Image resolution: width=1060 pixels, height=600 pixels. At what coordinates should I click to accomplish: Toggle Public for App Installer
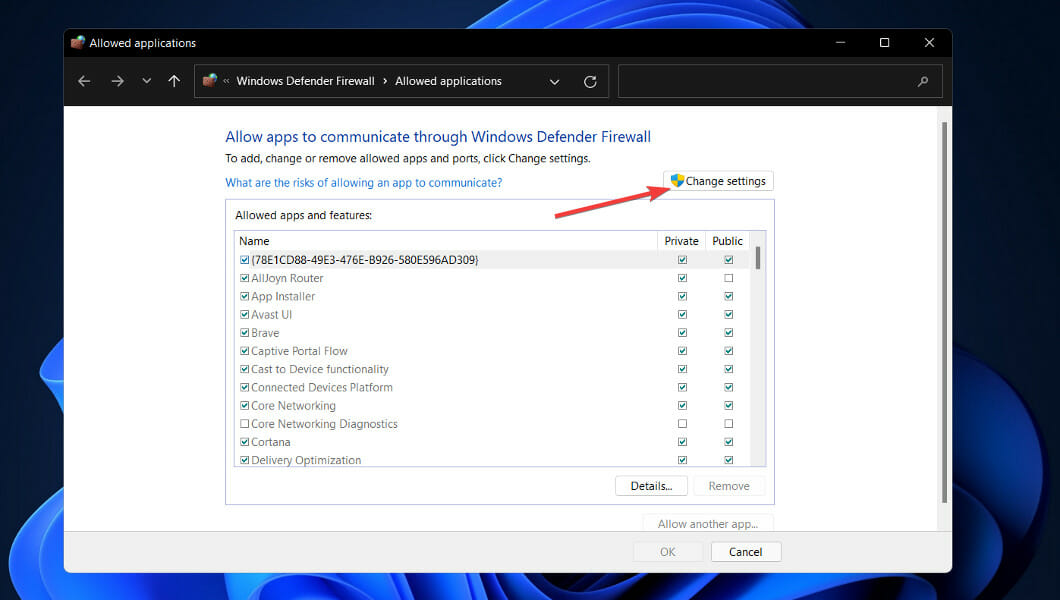[x=728, y=296]
